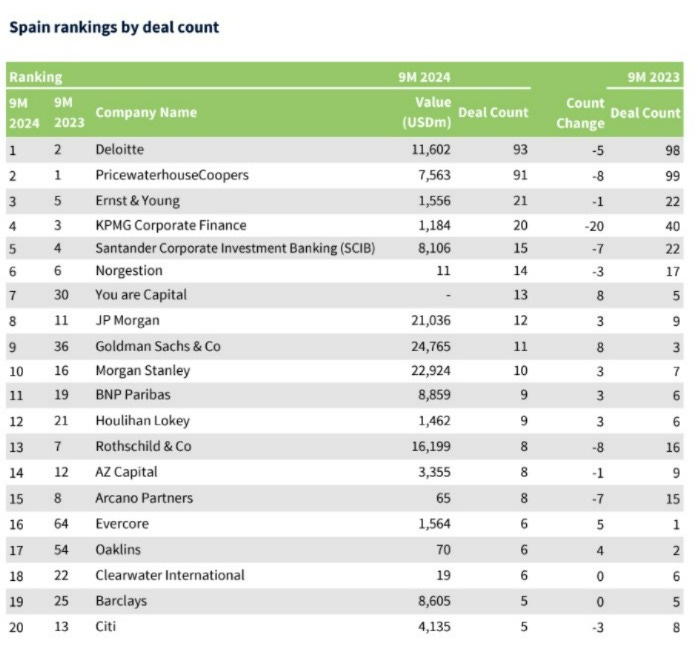The width and height of the screenshot is (695, 647).
Task: Click the Oaklins entry
Action: 118,550
